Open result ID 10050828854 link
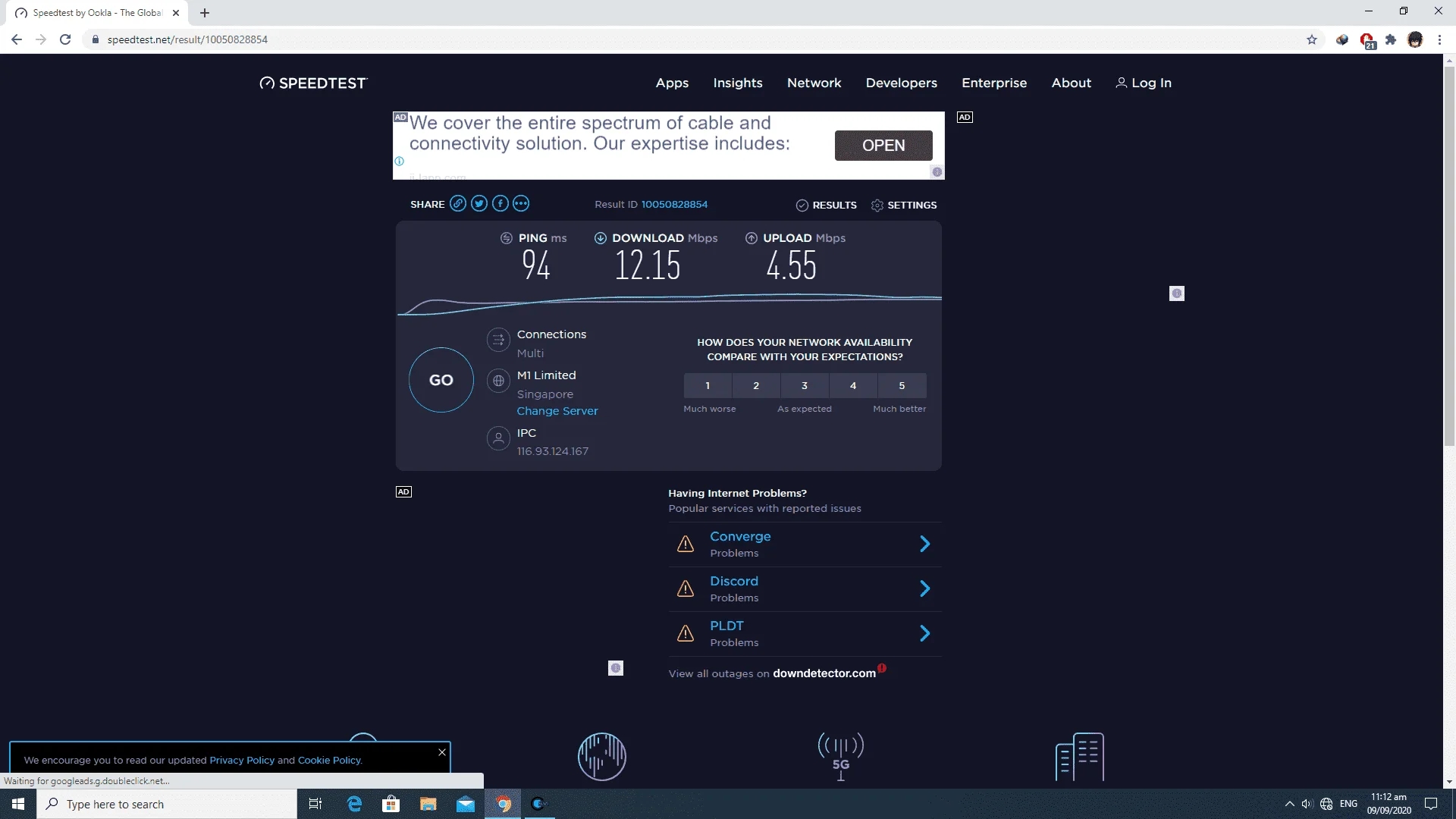This screenshot has width=1456, height=819. coord(674,204)
